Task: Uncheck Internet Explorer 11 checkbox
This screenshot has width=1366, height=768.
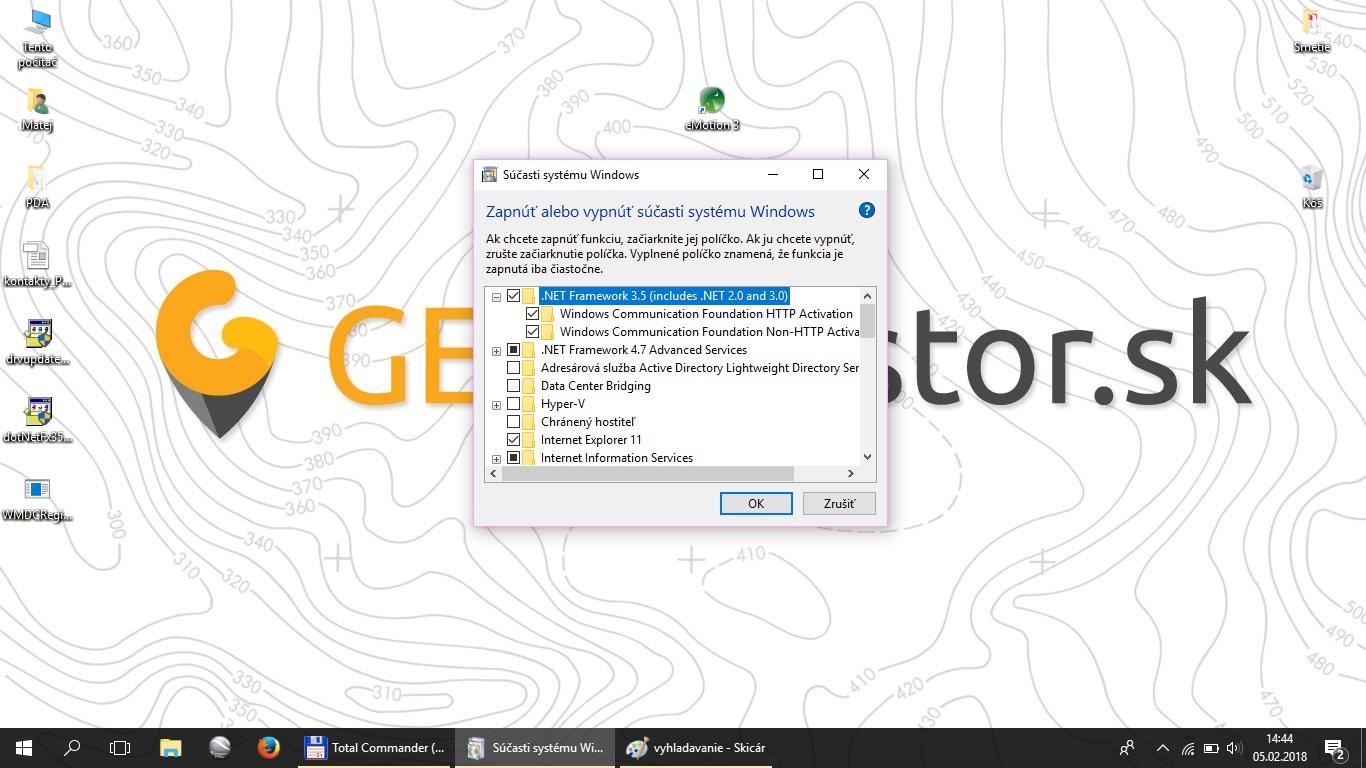Action: pos(514,440)
